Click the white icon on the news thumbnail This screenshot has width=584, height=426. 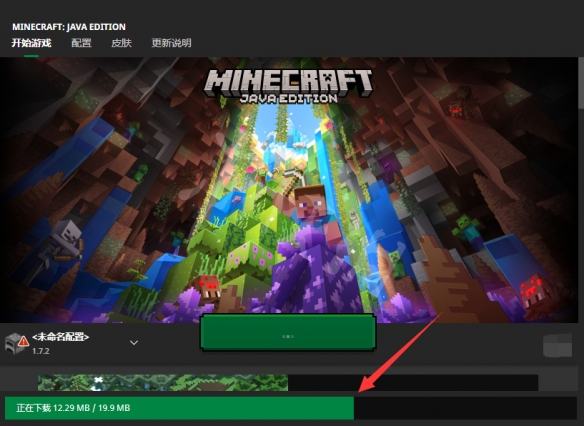[x=97, y=384]
